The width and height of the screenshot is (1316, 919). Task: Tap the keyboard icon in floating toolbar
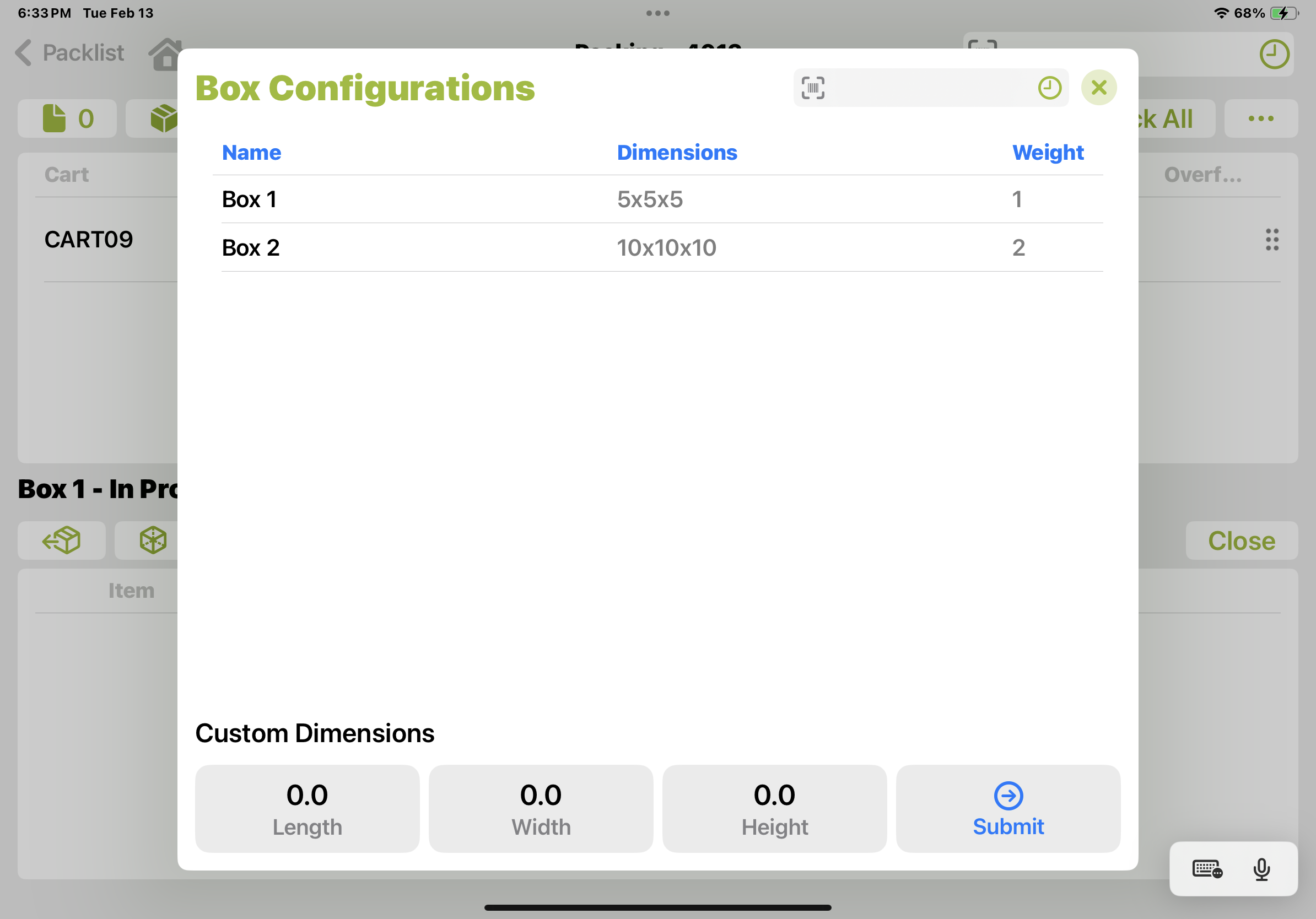pyautogui.click(x=1206, y=868)
